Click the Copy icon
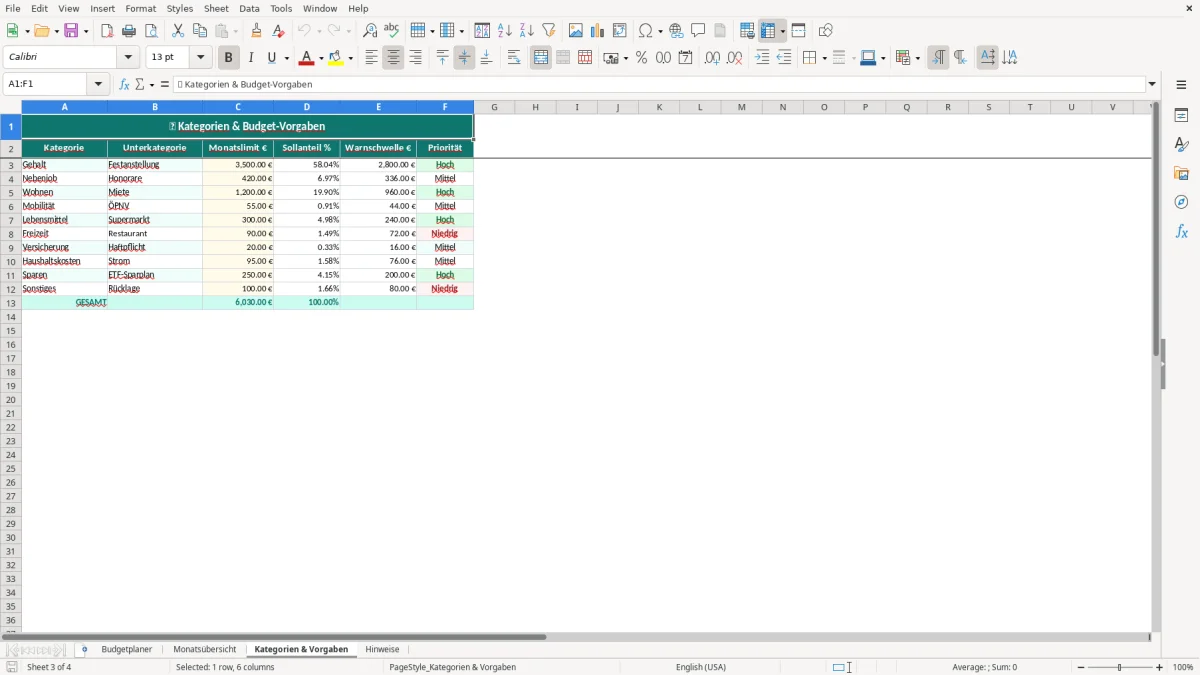 (x=200, y=31)
